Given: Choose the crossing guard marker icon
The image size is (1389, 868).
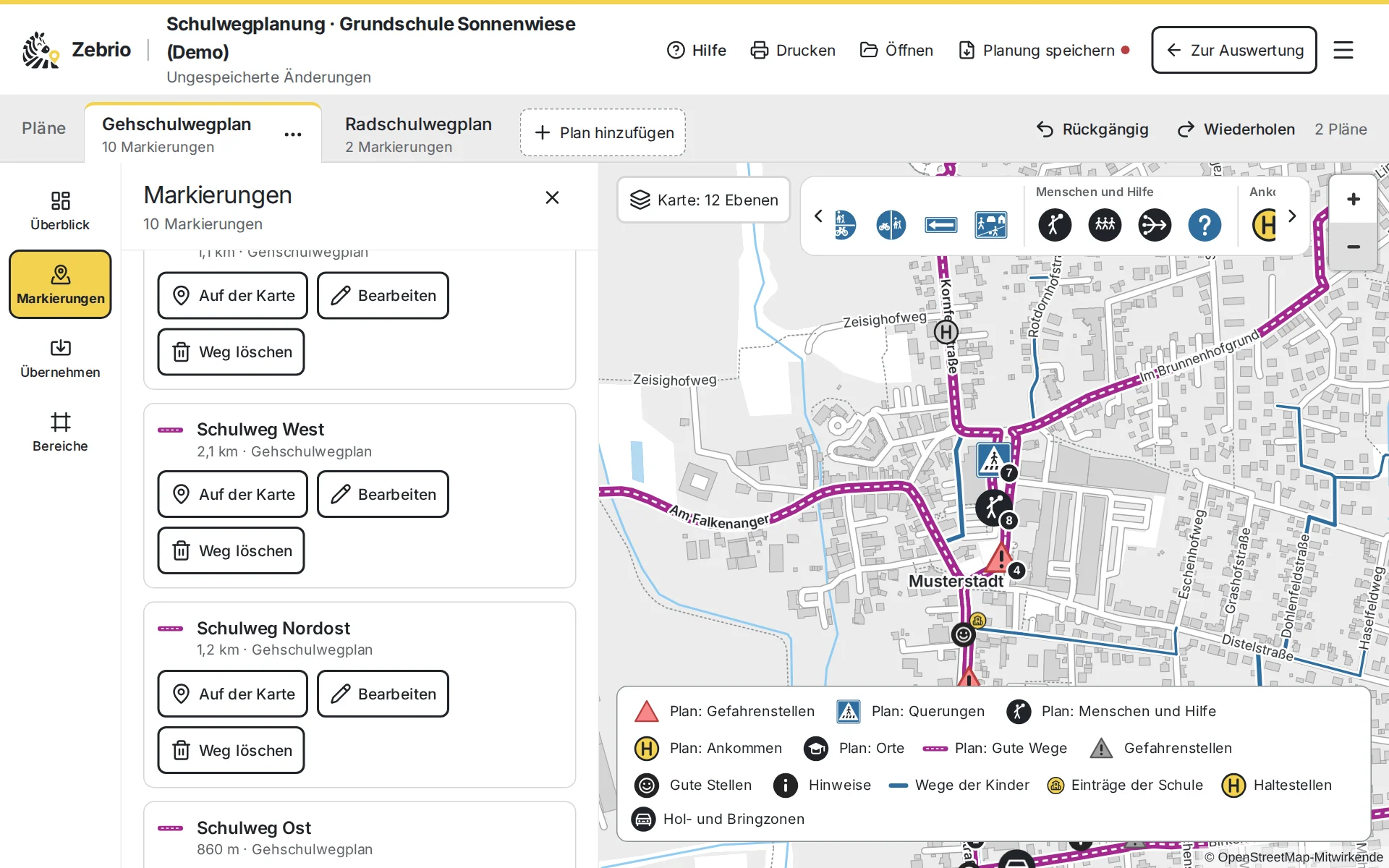Looking at the screenshot, I should point(1055,225).
